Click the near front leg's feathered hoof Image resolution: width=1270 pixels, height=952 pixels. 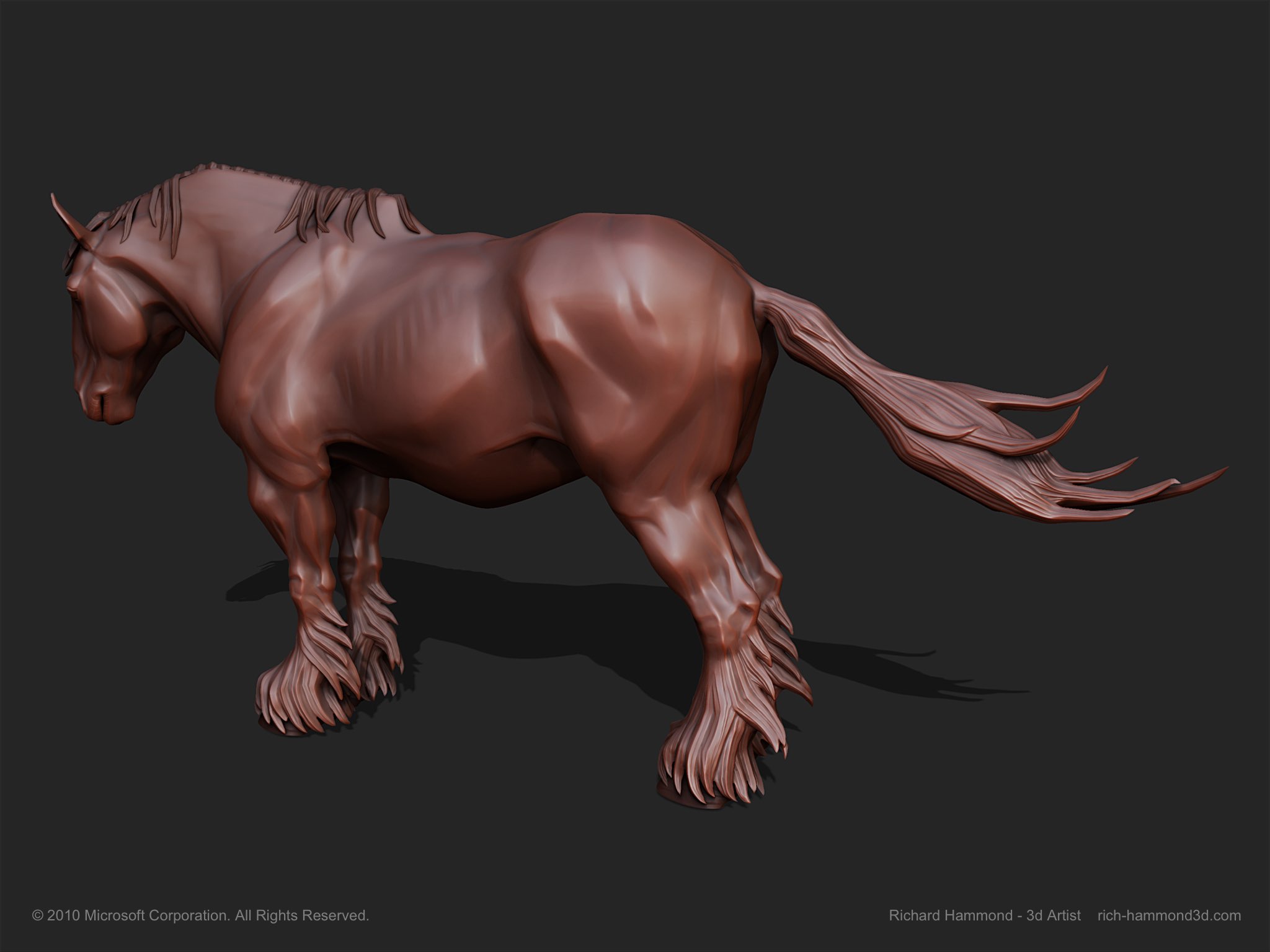[x=298, y=697]
